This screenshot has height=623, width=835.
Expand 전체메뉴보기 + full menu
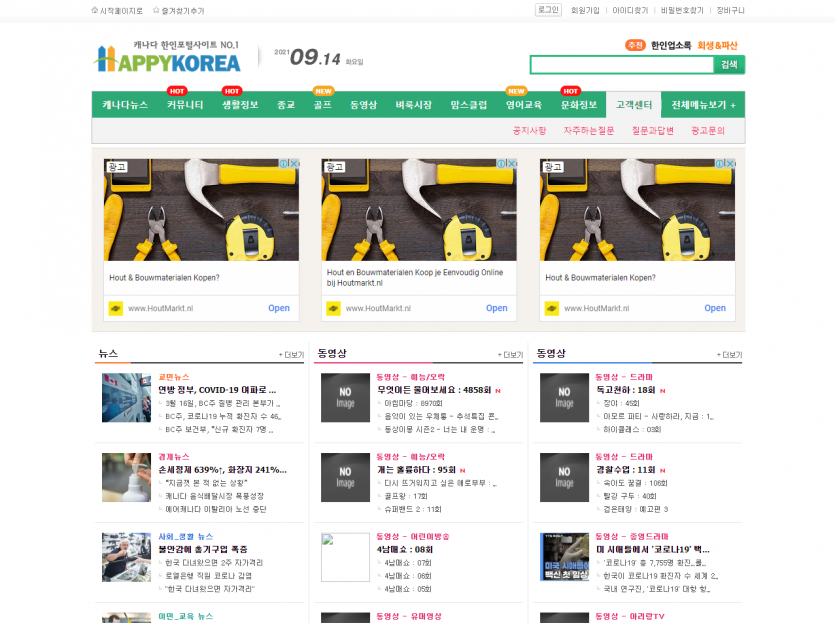pos(704,105)
